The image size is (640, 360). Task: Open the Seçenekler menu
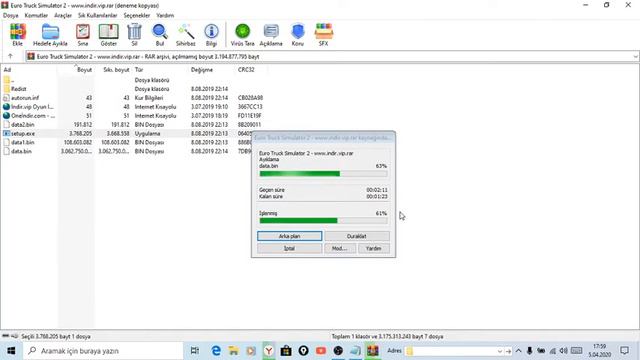click(x=137, y=16)
